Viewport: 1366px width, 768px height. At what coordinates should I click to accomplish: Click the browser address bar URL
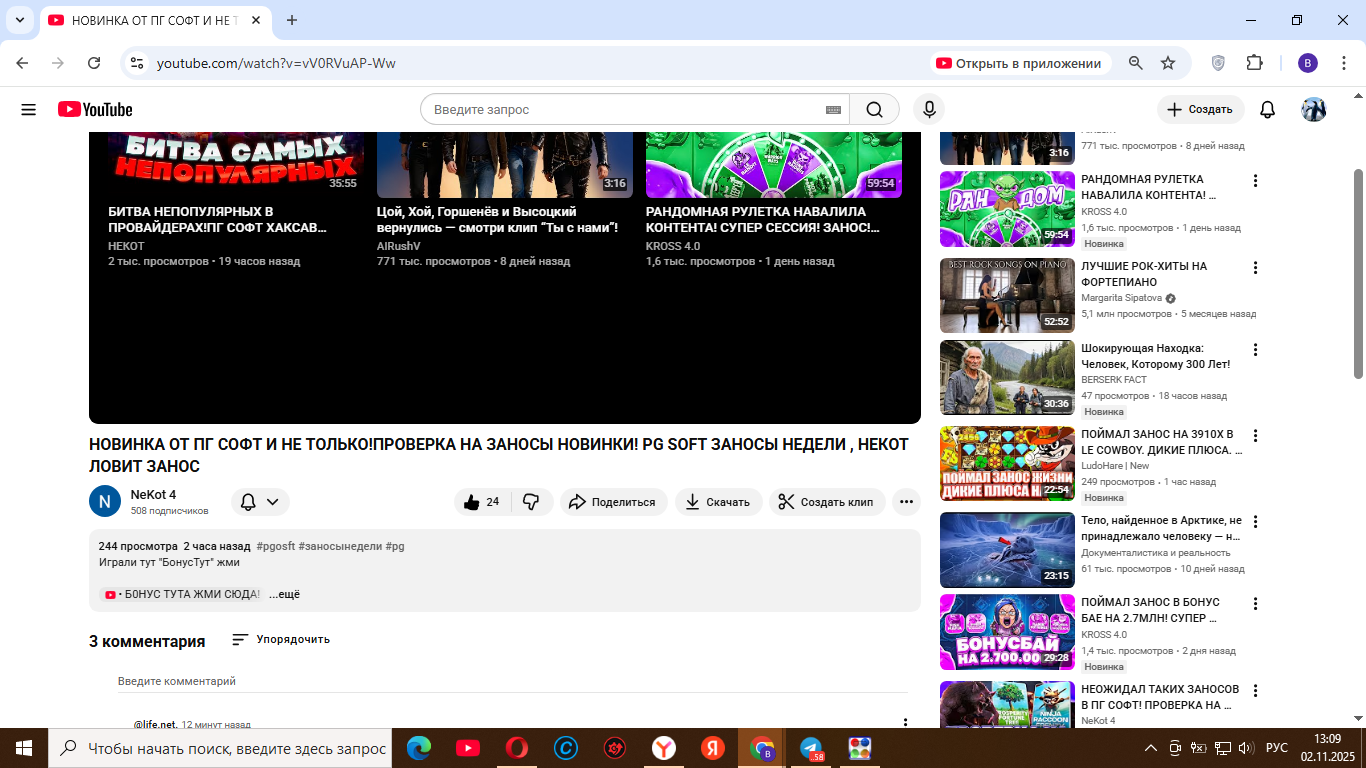pyautogui.click(x=276, y=63)
